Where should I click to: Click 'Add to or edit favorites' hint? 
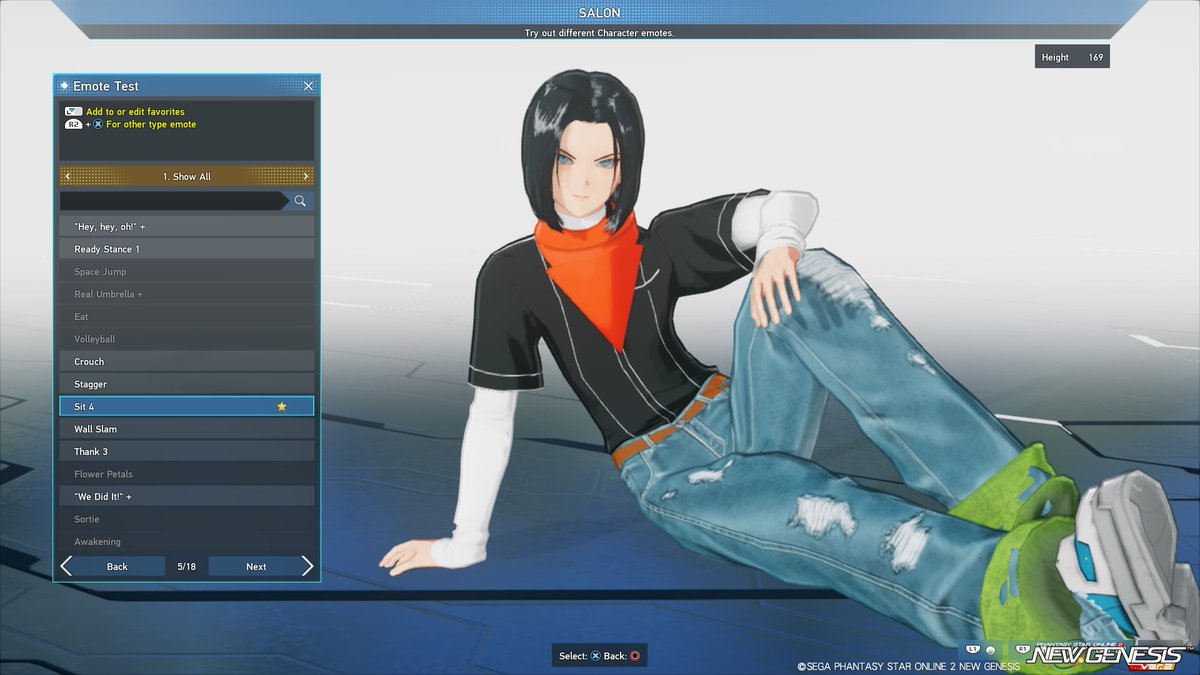click(x=135, y=112)
